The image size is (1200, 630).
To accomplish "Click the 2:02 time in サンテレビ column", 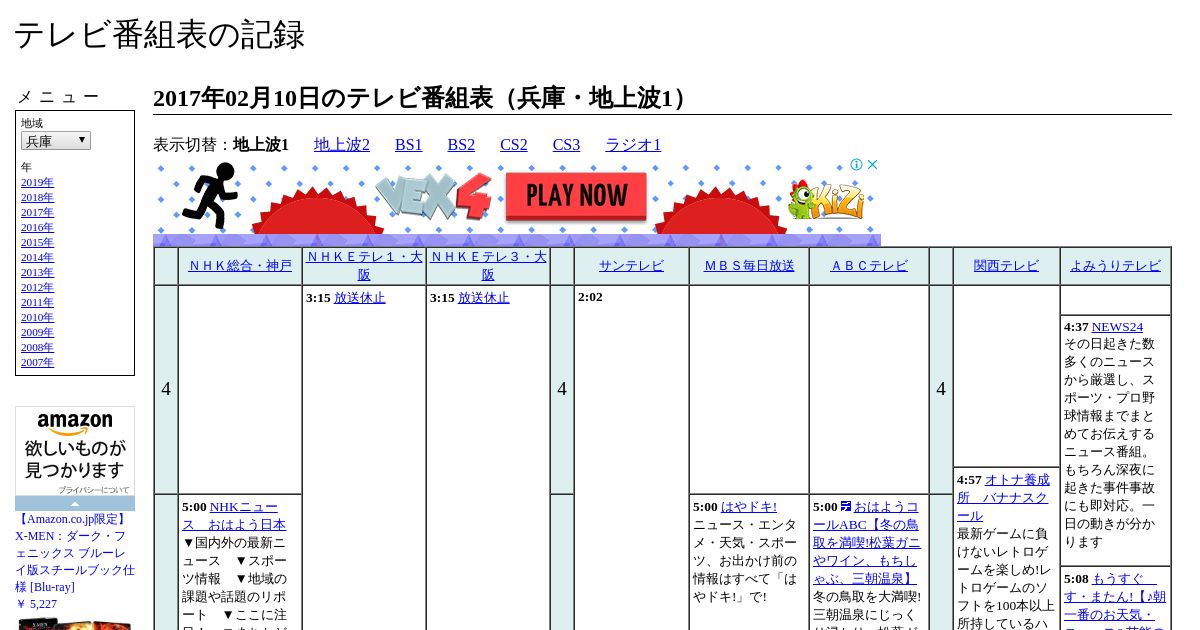I will (x=590, y=297).
